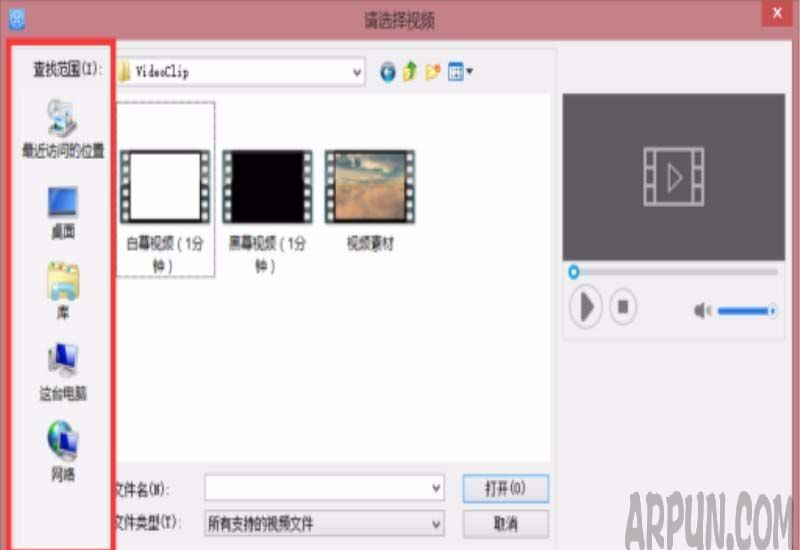Image resolution: width=800 pixels, height=550 pixels.
Task: Expand the VideoClip look-in dropdown
Action: click(357, 72)
